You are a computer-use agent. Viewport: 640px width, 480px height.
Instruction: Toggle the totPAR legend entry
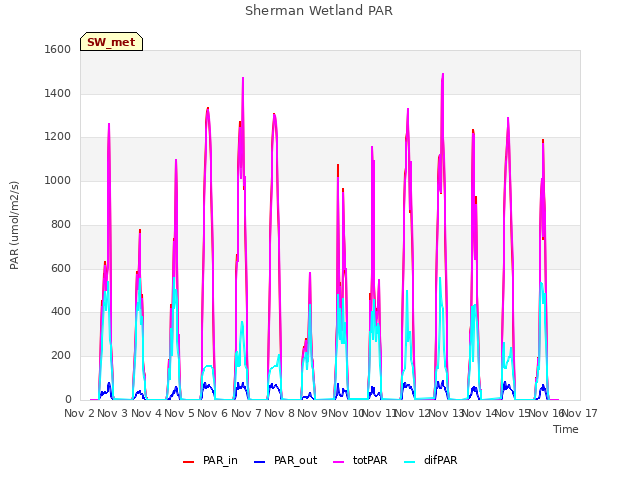click(360, 460)
